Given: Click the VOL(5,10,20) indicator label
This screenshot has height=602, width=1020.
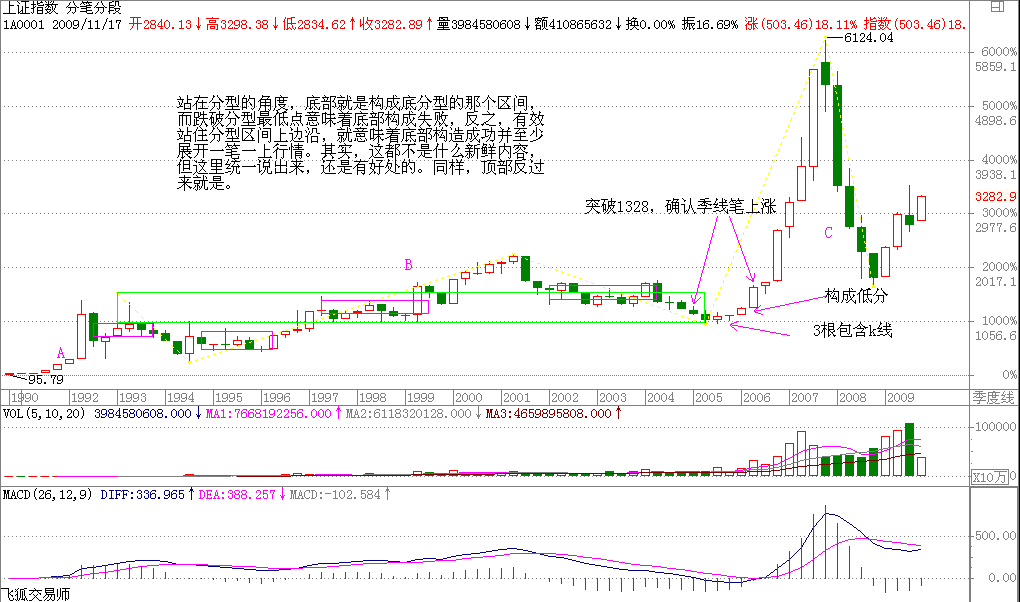Looking at the screenshot, I should 46,413.
